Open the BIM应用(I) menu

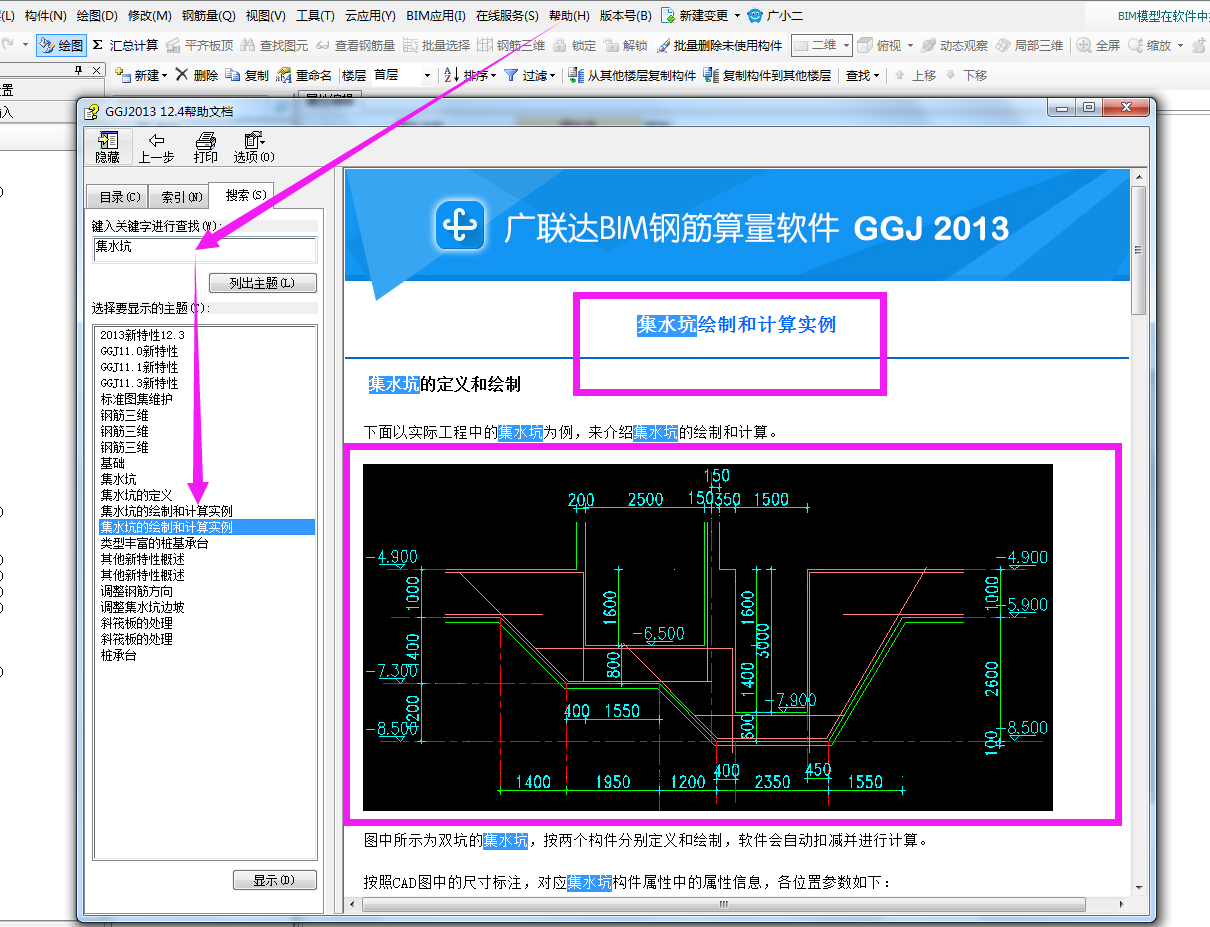tap(436, 16)
